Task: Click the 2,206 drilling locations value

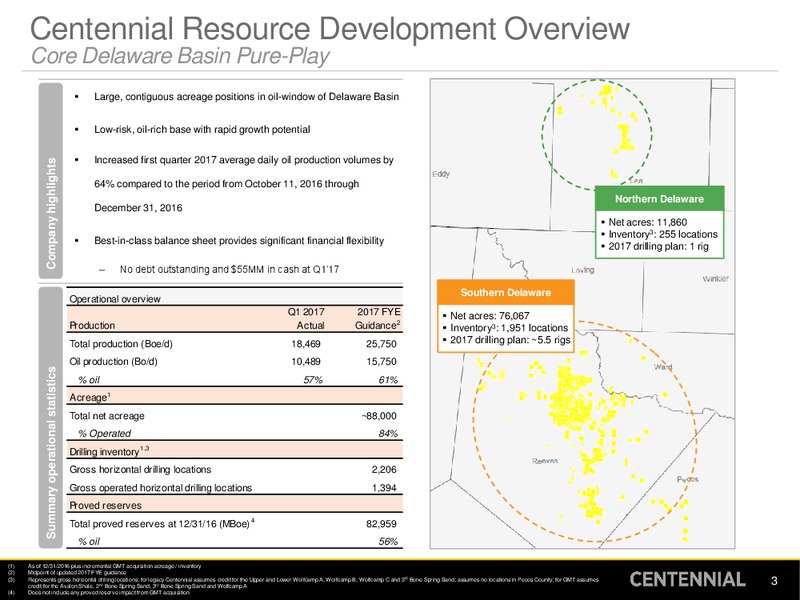Action: click(384, 469)
